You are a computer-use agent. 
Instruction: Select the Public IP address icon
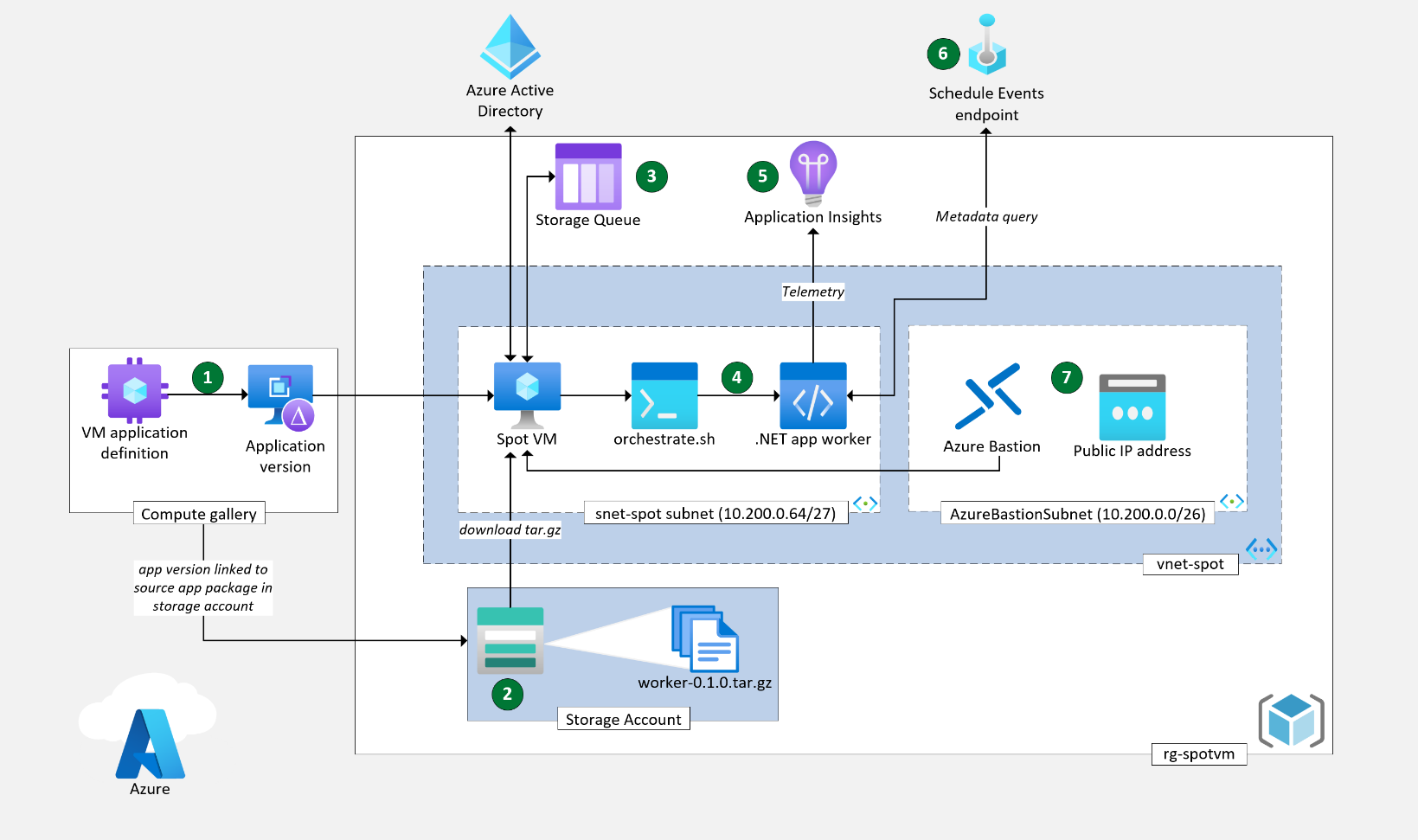(x=1132, y=407)
